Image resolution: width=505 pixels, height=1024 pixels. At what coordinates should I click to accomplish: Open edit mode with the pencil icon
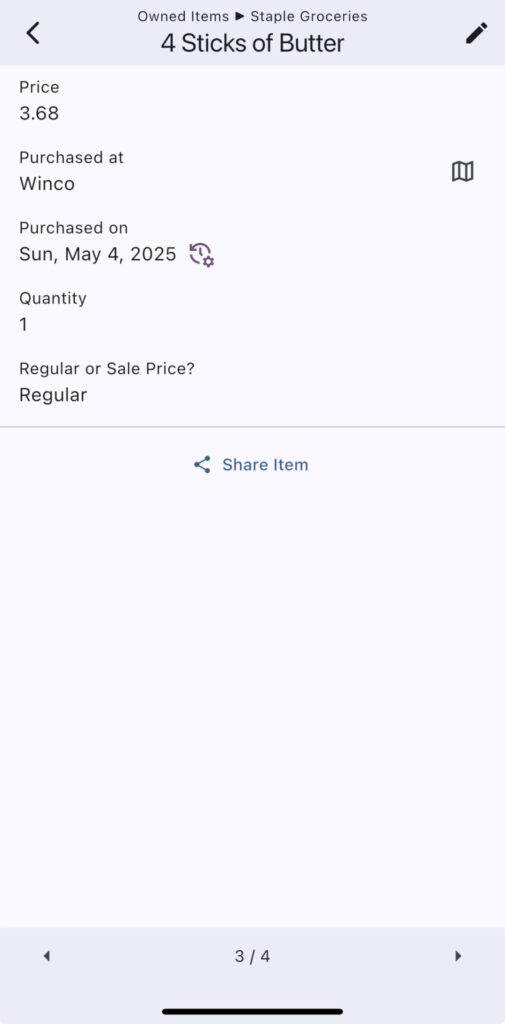pyautogui.click(x=476, y=33)
